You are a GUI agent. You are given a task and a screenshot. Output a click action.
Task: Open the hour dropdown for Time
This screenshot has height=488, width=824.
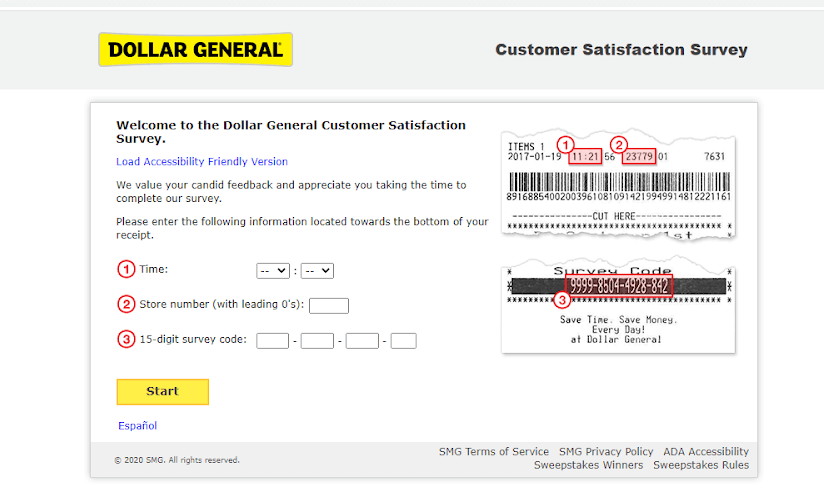pyautogui.click(x=273, y=271)
